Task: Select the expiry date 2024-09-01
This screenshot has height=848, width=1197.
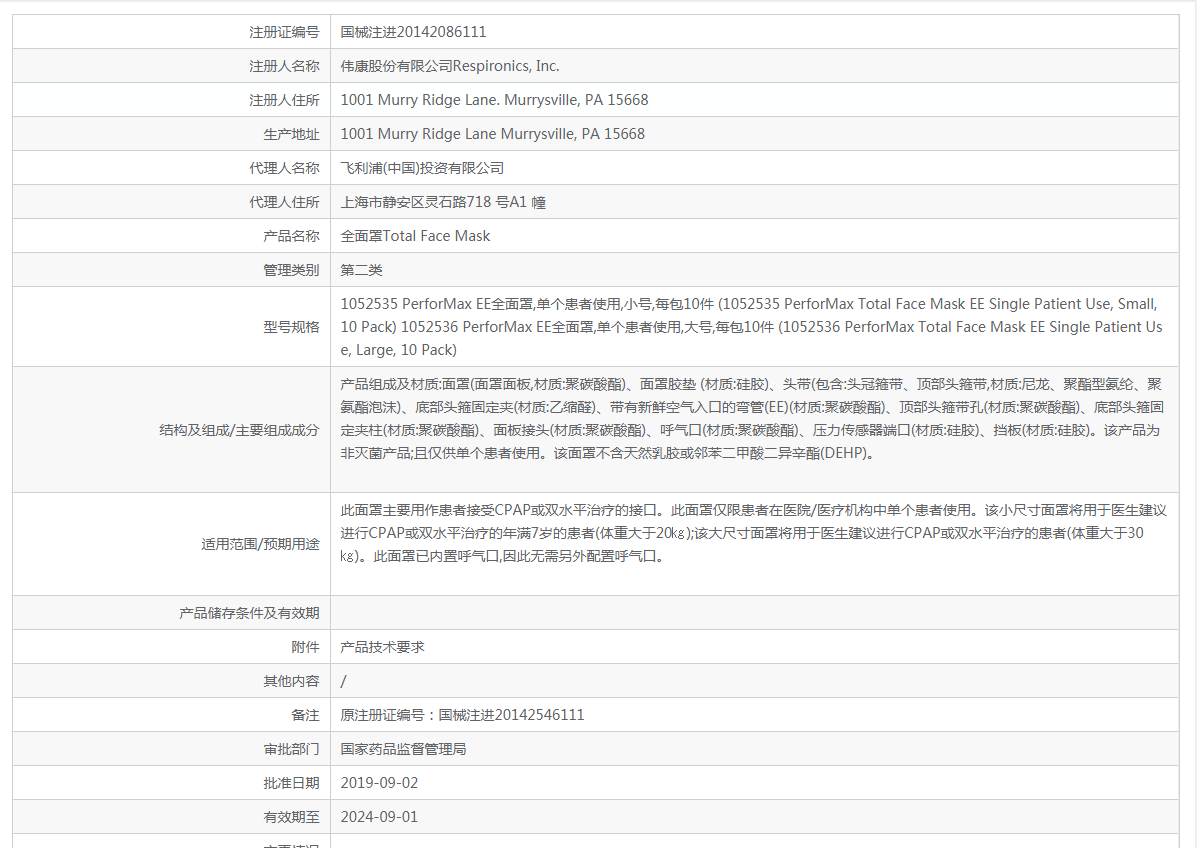Action: [x=379, y=817]
